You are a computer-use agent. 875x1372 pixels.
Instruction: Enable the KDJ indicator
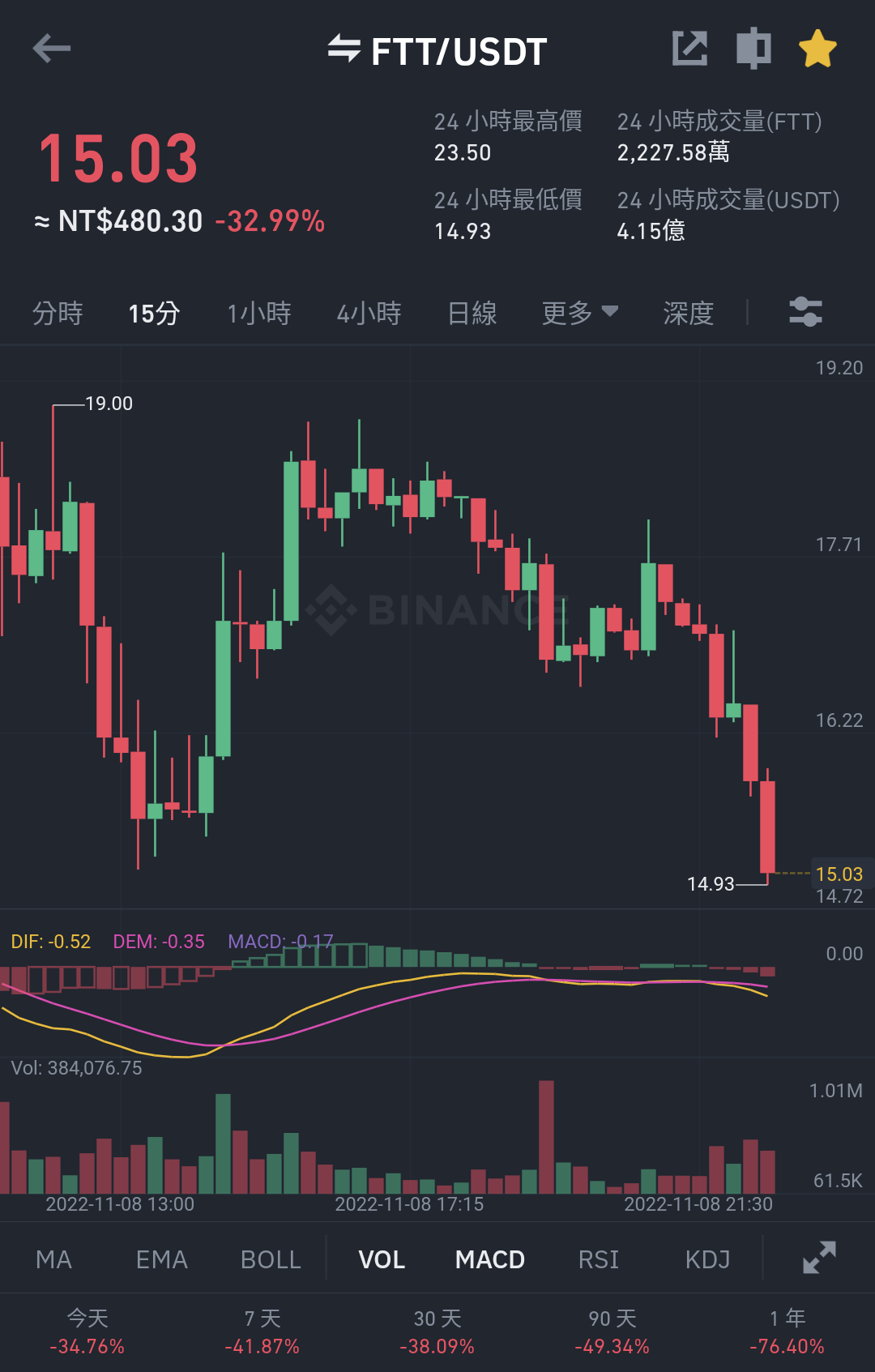click(707, 1259)
